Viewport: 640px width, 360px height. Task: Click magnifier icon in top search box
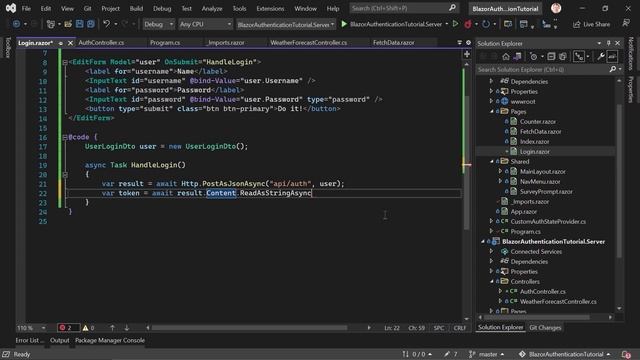(452, 8)
